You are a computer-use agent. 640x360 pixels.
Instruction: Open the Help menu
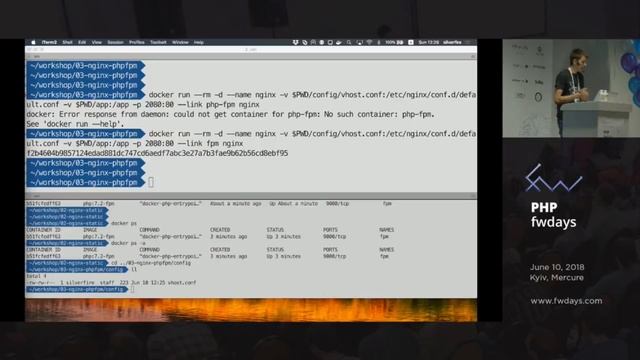(x=199, y=42)
